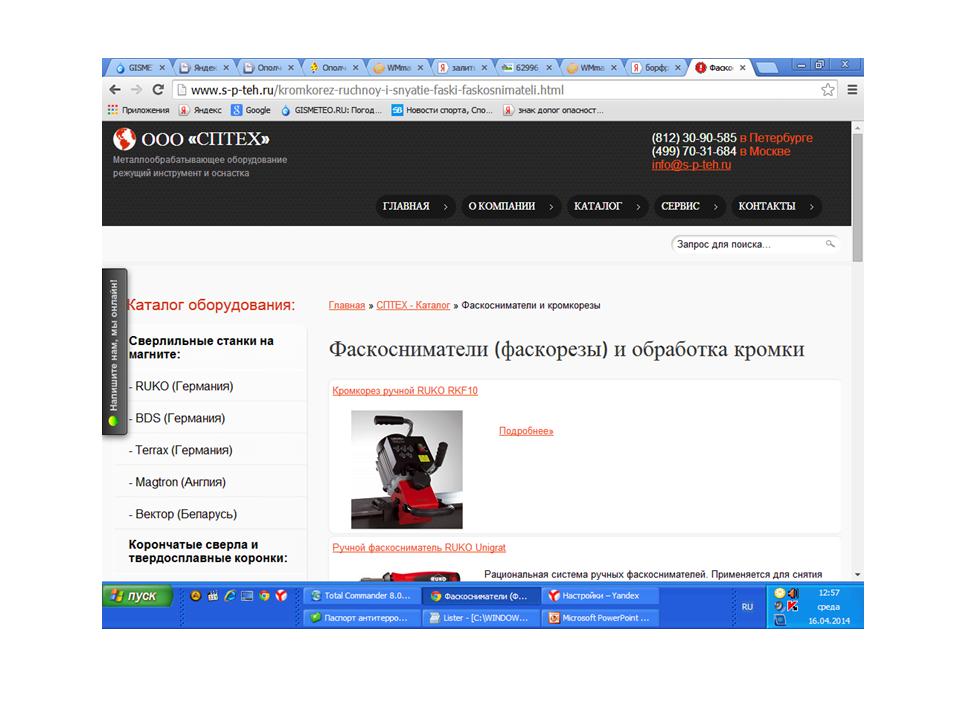The height and width of the screenshot is (720, 960).
Task: Close the active Фаско tab
Action: tap(743, 67)
